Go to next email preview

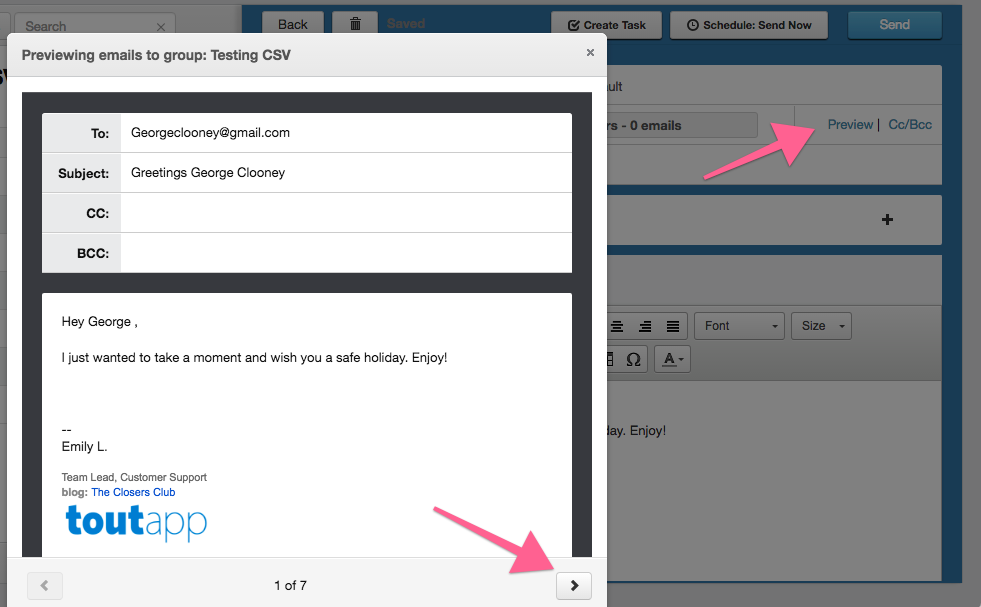tap(574, 586)
